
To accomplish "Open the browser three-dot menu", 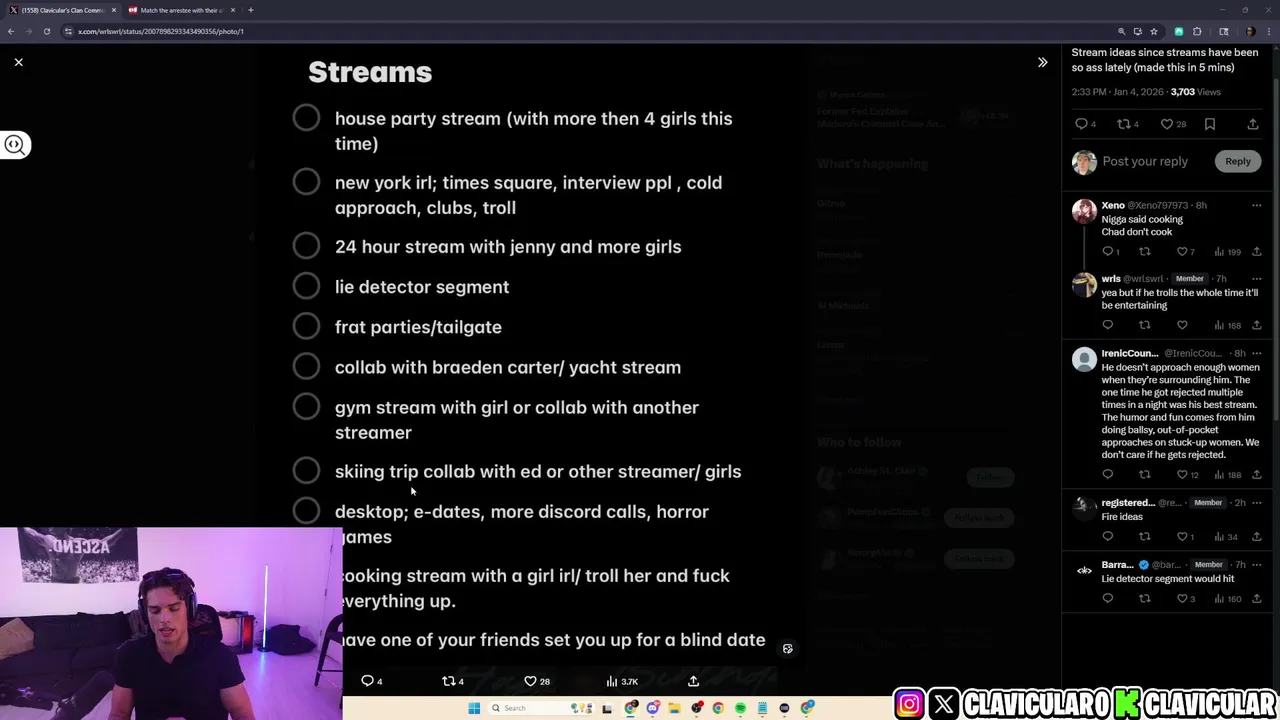I will pyautogui.click(x=1269, y=31).
